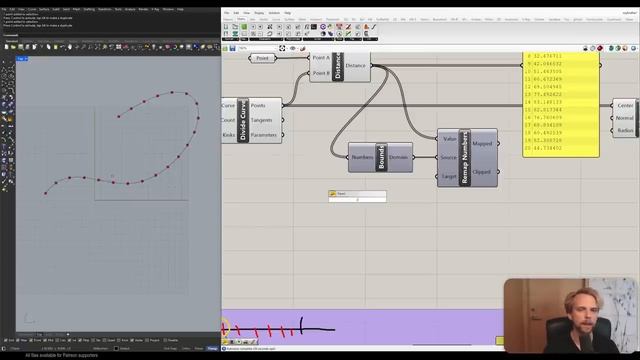Image resolution: width=640 pixels, height=360 pixels.
Task: Open the Rhino Curve menu
Action: (32, 9)
